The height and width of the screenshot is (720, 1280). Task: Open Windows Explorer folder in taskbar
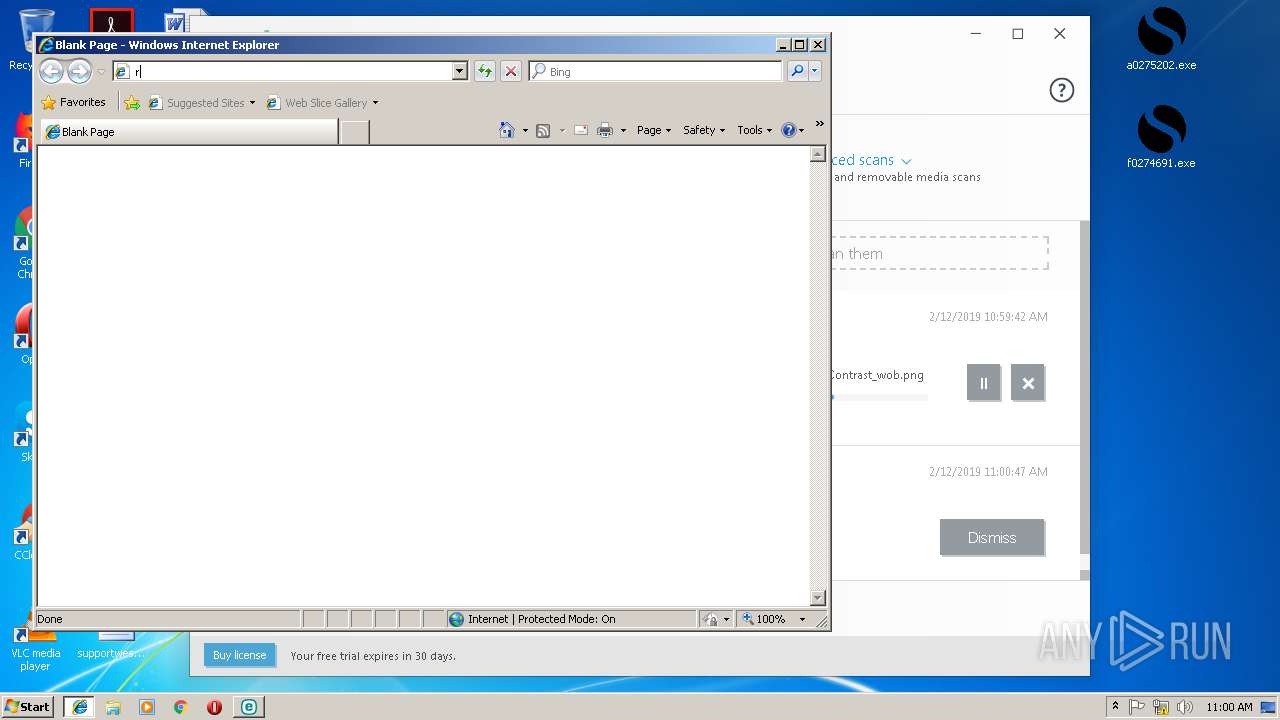(x=113, y=707)
